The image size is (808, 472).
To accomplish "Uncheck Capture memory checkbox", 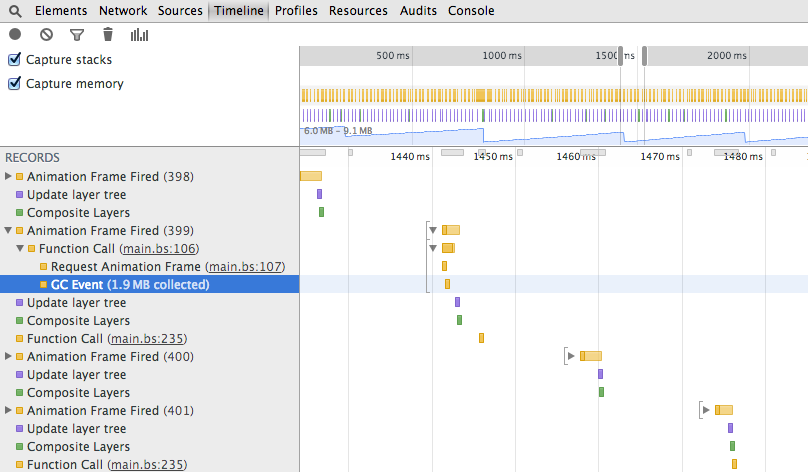I will click(14, 84).
